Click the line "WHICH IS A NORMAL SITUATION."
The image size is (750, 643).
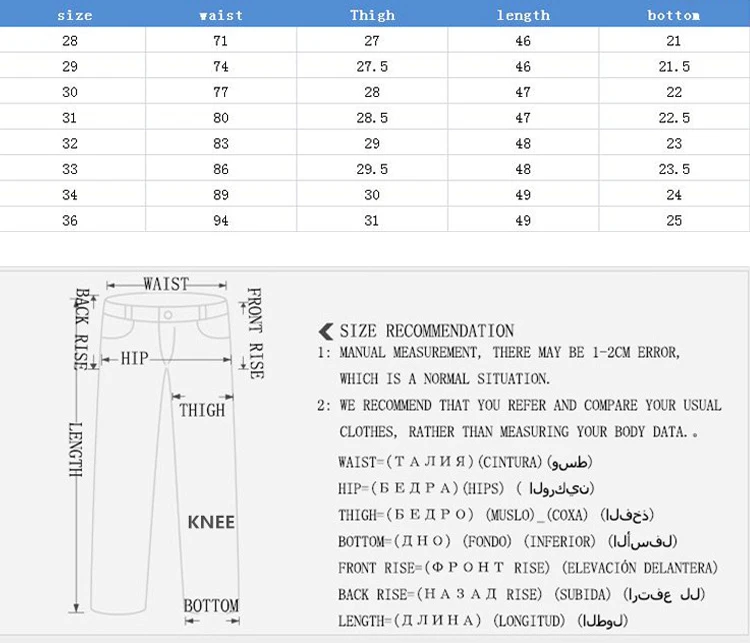(x=445, y=379)
